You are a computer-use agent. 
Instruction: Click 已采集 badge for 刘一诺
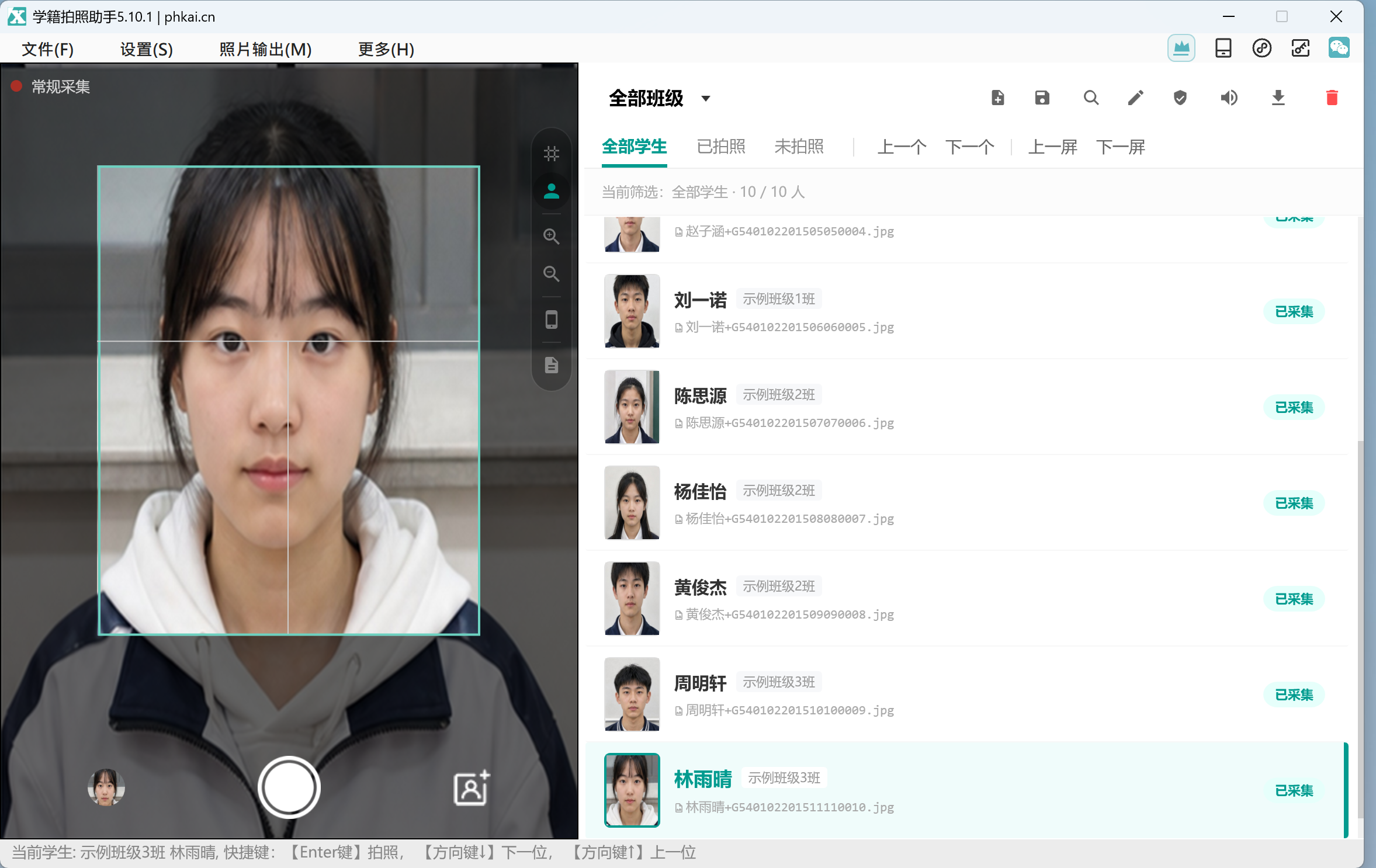point(1294,311)
